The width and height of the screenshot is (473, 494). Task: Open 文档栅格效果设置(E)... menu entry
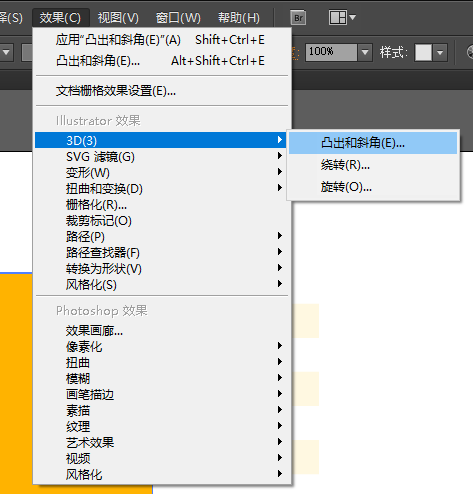(162, 91)
